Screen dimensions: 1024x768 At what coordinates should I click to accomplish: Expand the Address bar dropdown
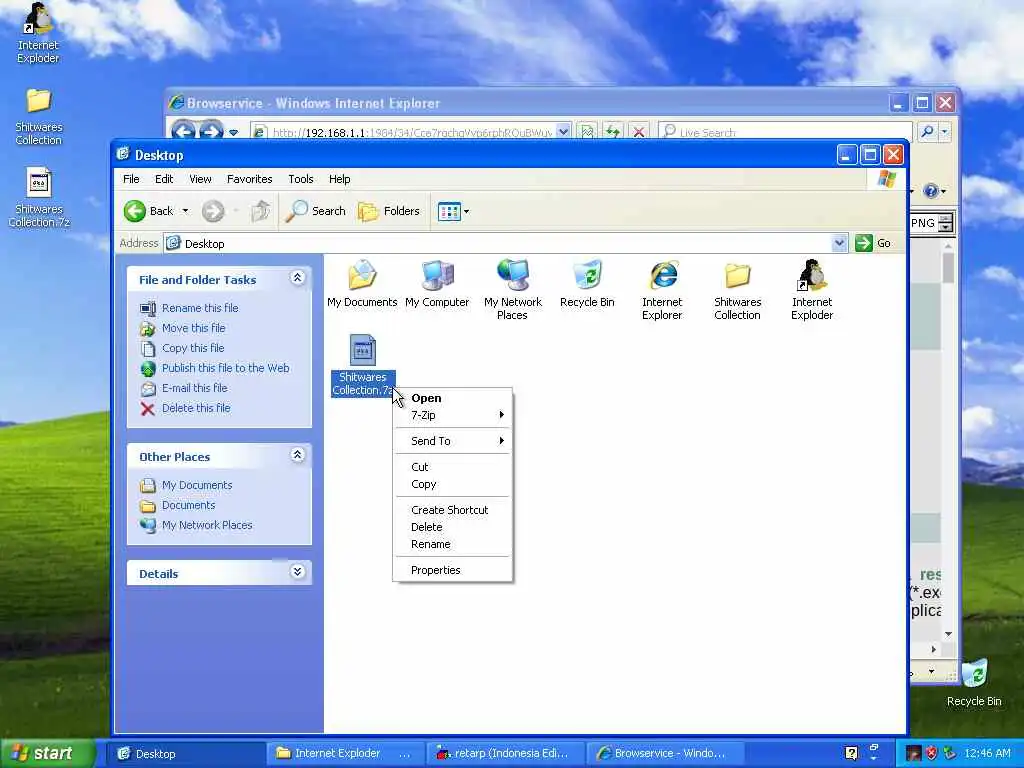pyautogui.click(x=839, y=244)
